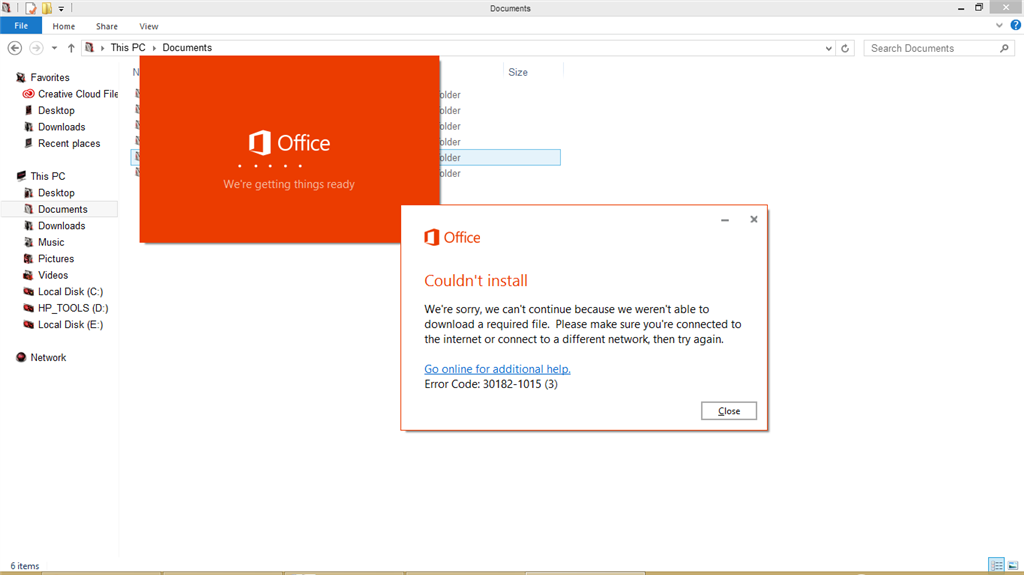This screenshot has width=1024, height=575.
Task: Click the Local Disk (C:) drive icon
Action: 28,291
